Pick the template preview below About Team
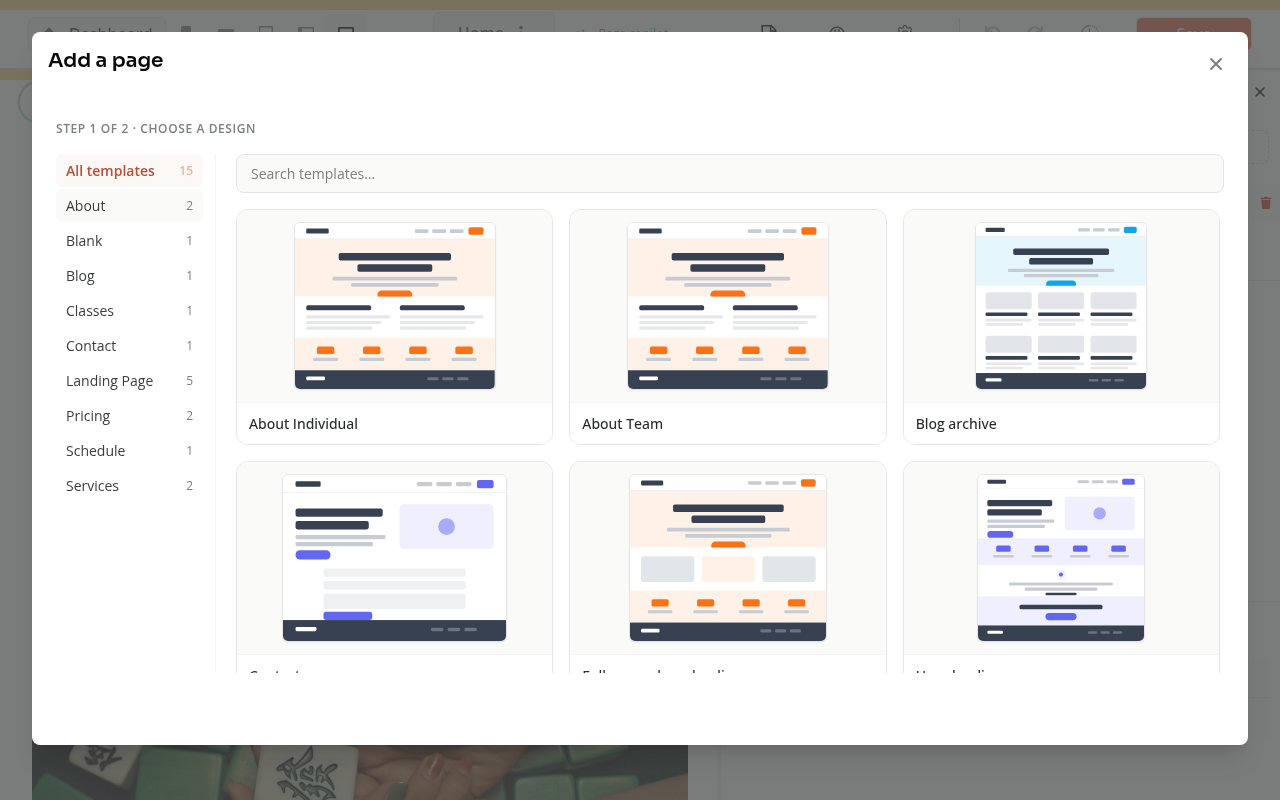Image resolution: width=1280 pixels, height=800 pixels. (728, 558)
